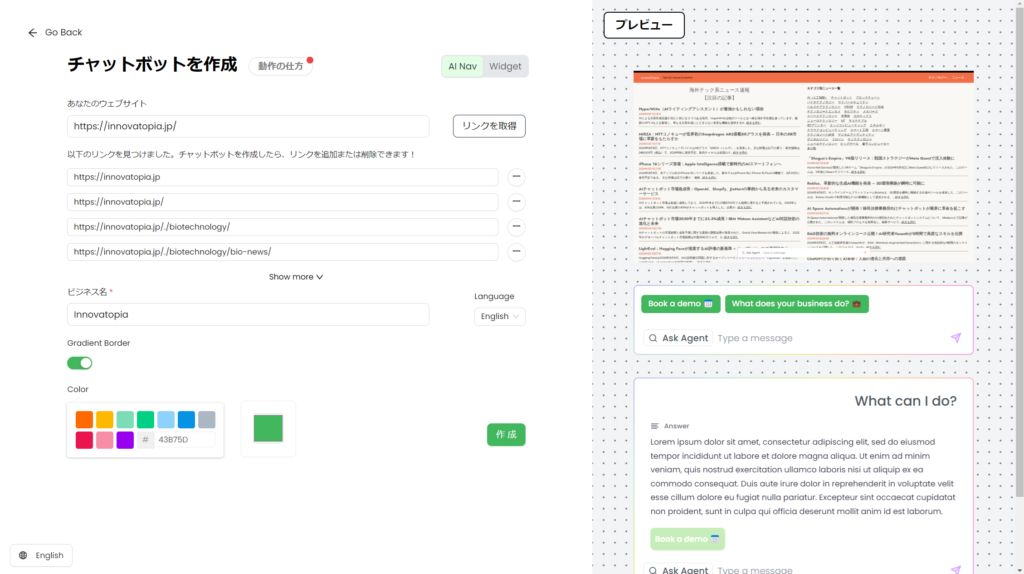Switch to the Widget tab
Image resolution: width=1024 pixels, height=574 pixels.
pos(505,66)
